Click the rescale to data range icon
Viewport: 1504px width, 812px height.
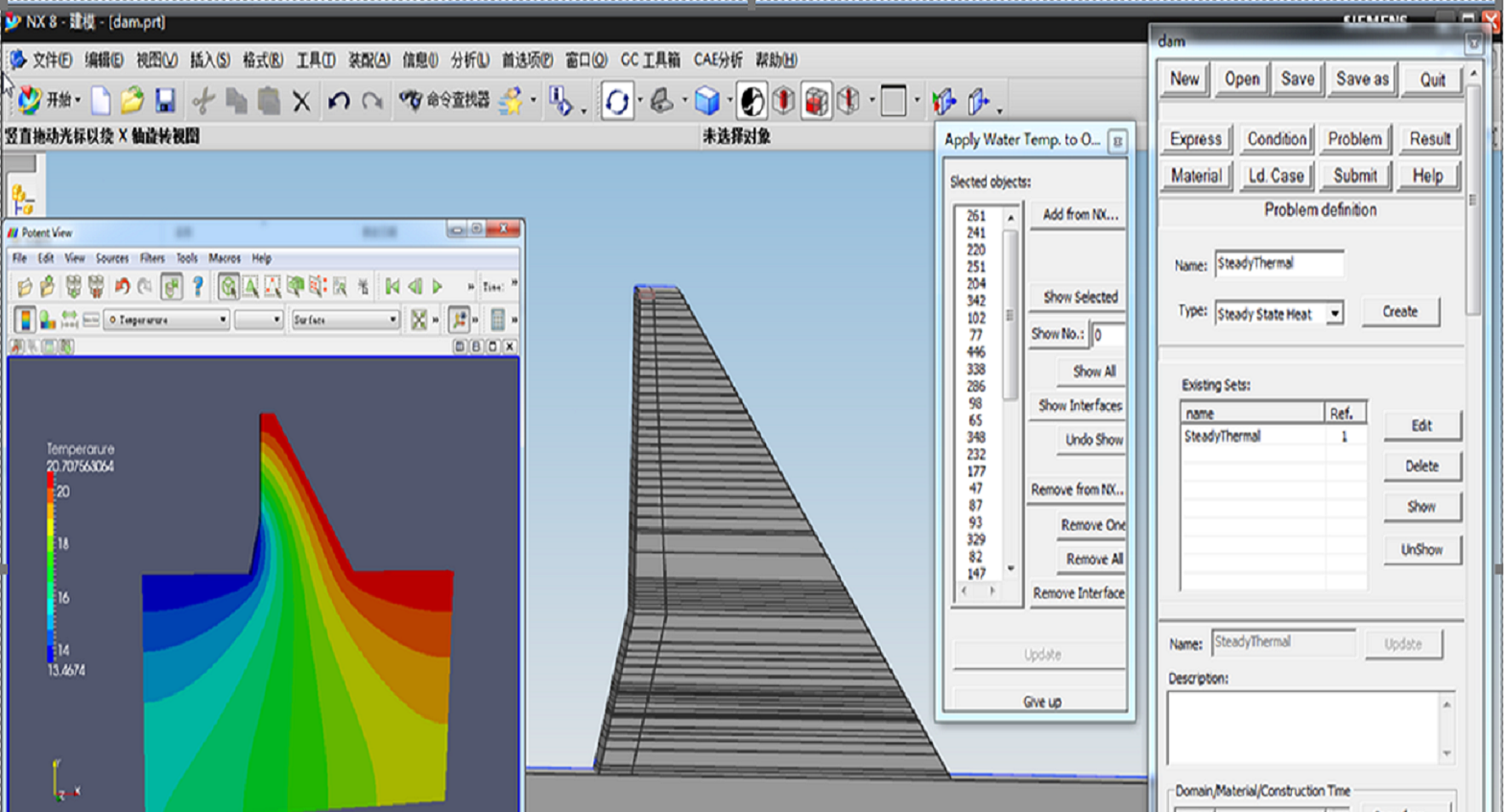(69, 320)
